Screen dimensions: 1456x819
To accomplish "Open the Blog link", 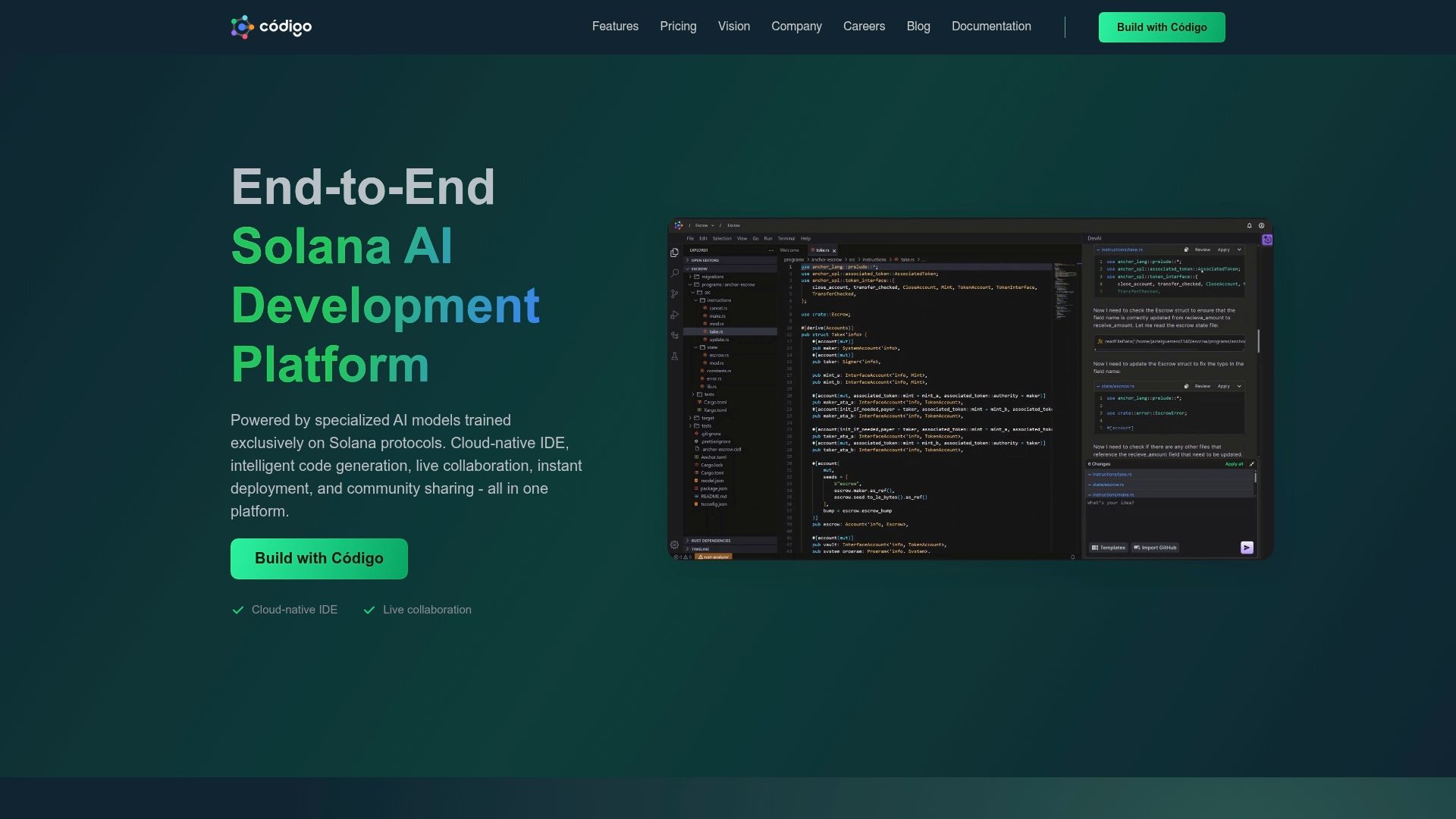I will point(918,27).
